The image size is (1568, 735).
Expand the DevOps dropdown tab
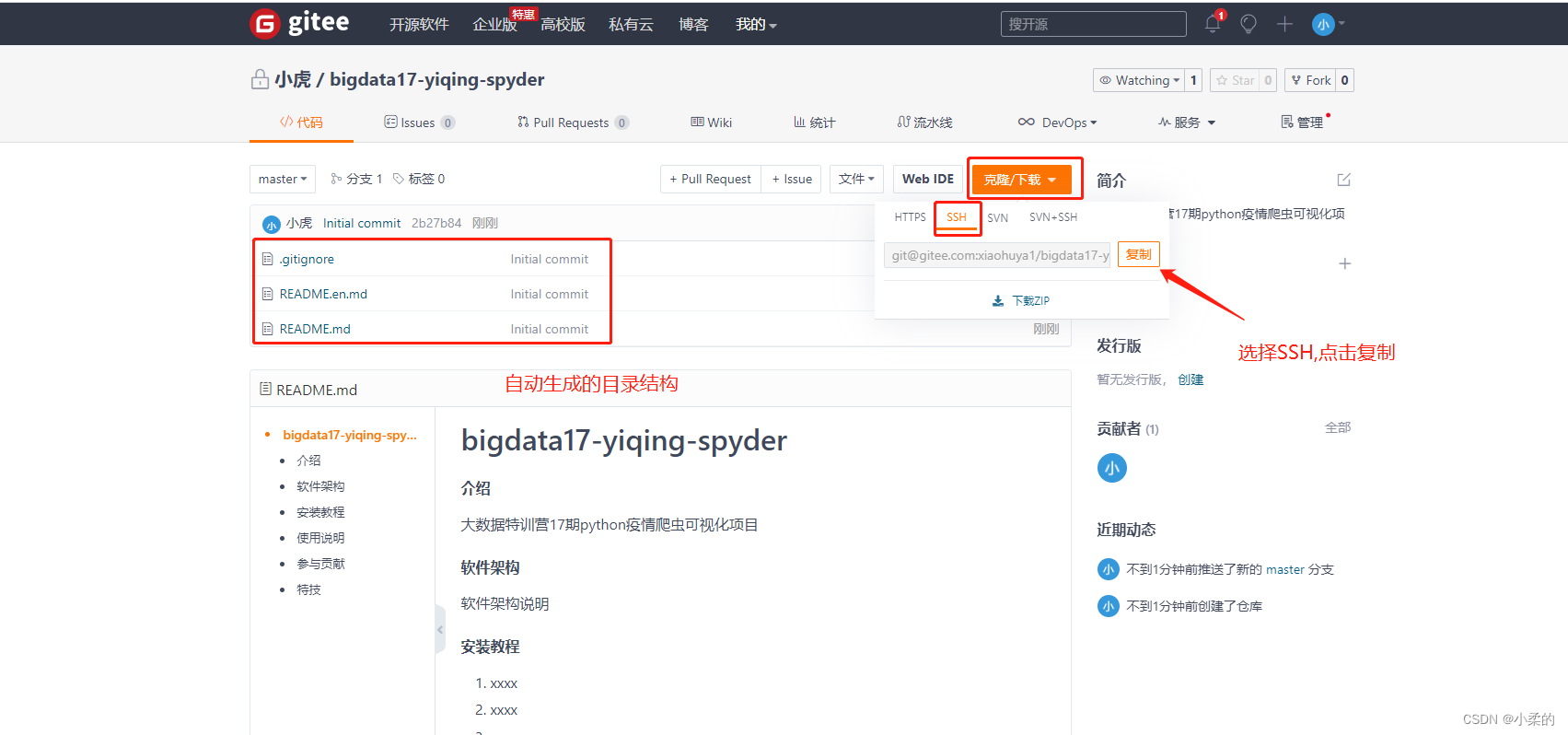[1057, 122]
